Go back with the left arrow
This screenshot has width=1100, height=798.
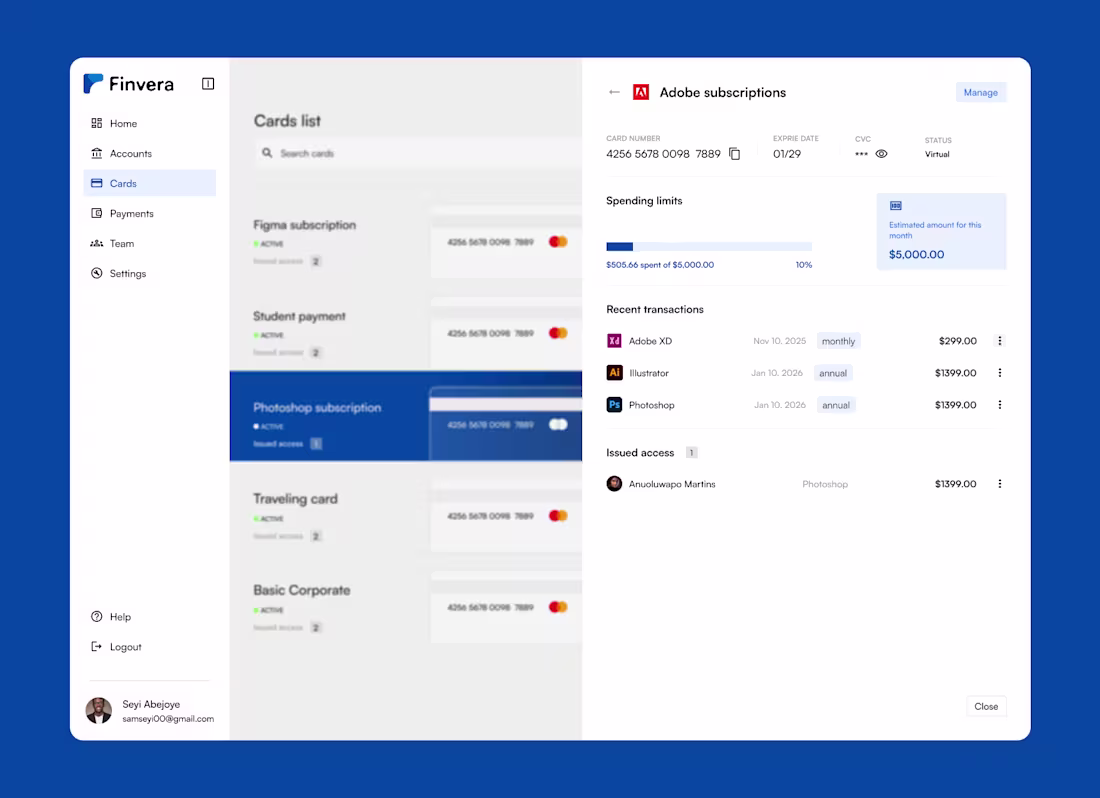[615, 92]
